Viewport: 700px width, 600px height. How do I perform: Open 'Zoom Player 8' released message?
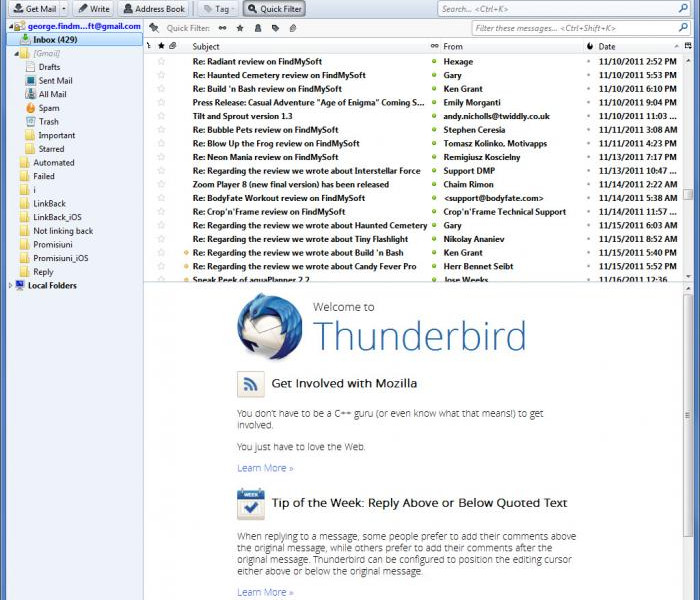tap(291, 184)
